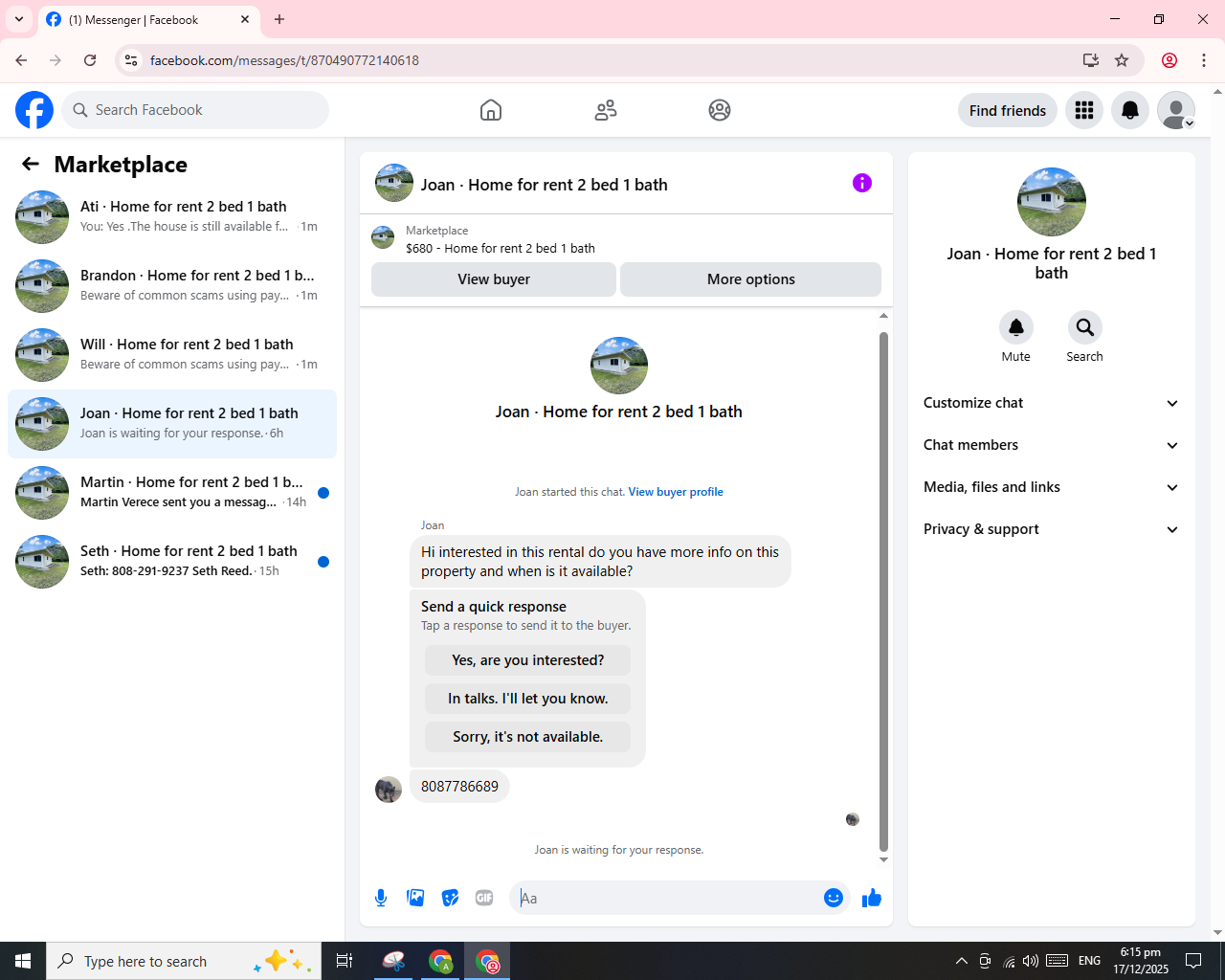
Task: Open the Friends icon in top navigation
Action: pyautogui.click(x=606, y=110)
